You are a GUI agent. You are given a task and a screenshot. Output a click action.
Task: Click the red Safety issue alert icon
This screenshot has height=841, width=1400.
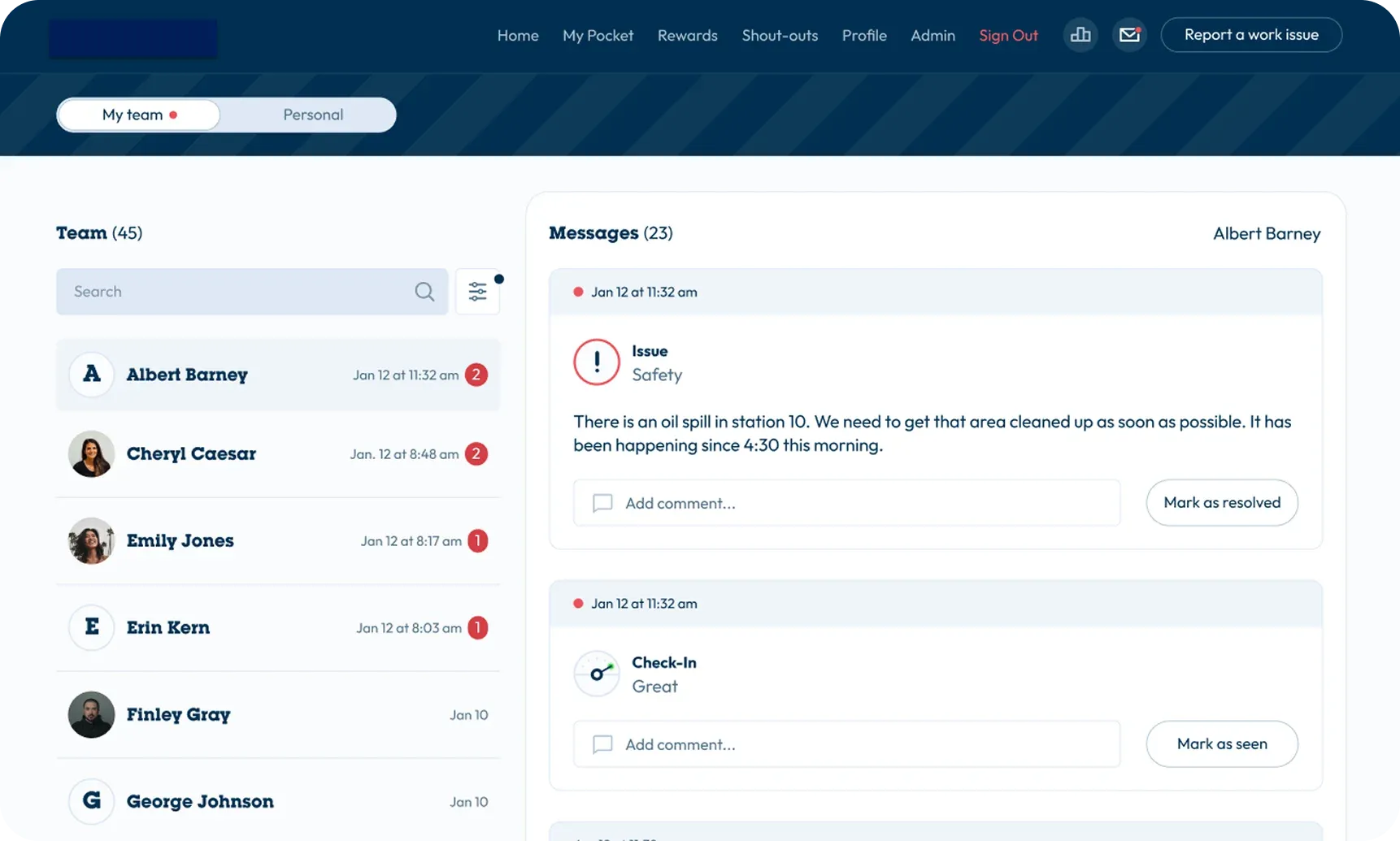(x=596, y=362)
